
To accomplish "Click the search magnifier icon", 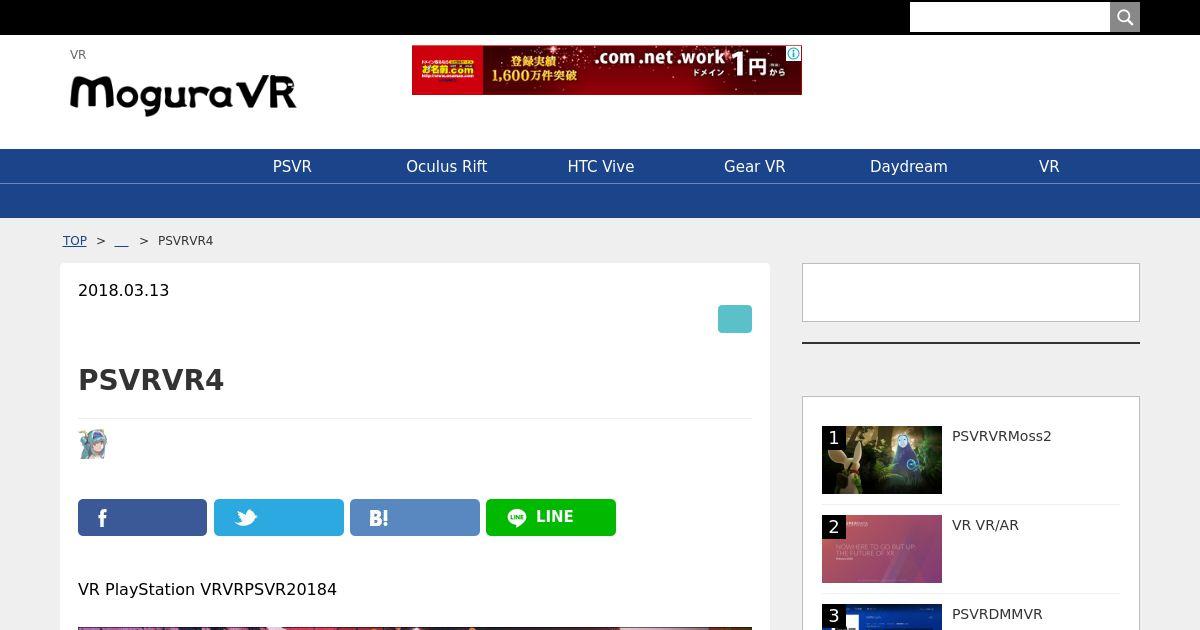I will click(1125, 17).
